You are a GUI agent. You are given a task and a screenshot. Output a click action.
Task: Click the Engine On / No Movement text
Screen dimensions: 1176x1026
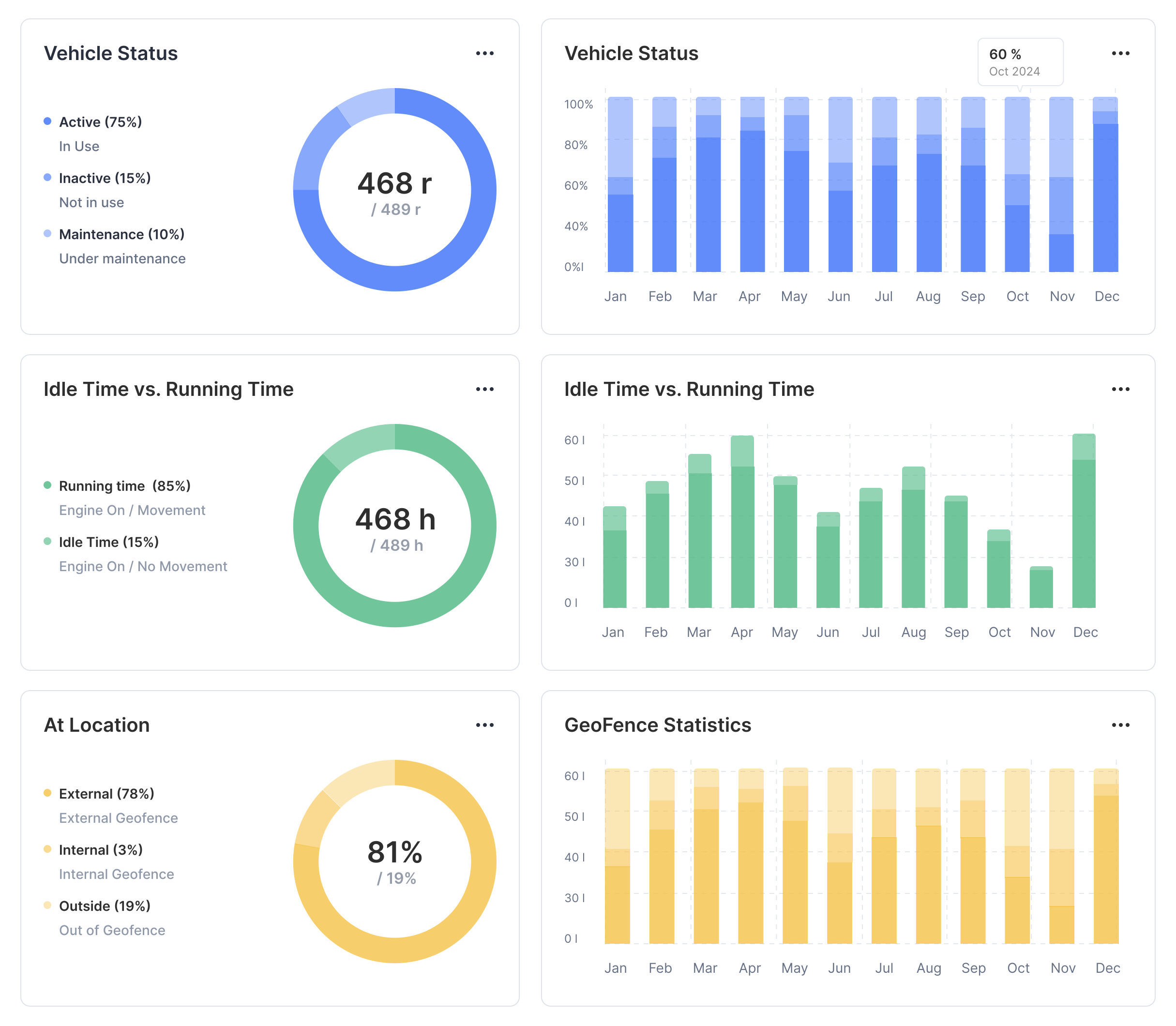pyautogui.click(x=143, y=567)
